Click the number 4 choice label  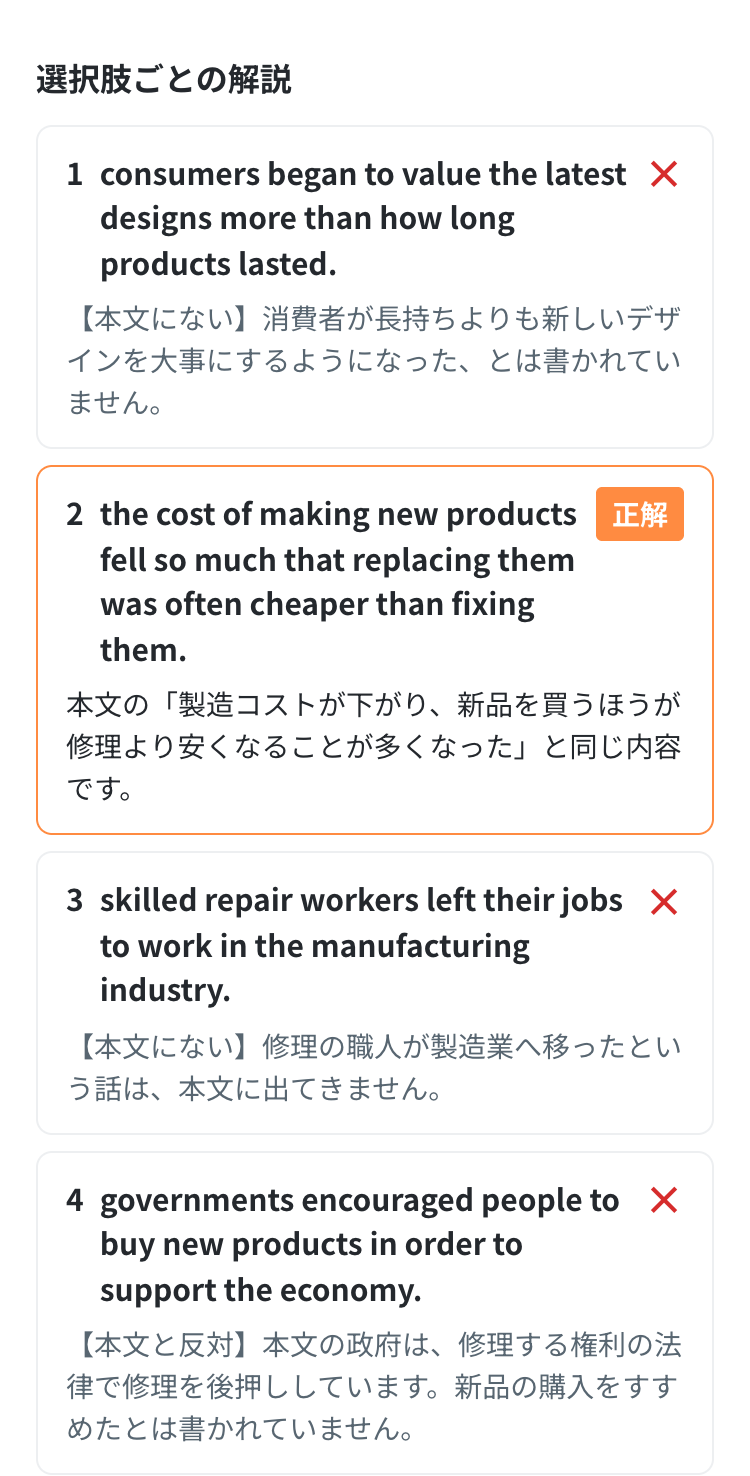(x=75, y=1200)
